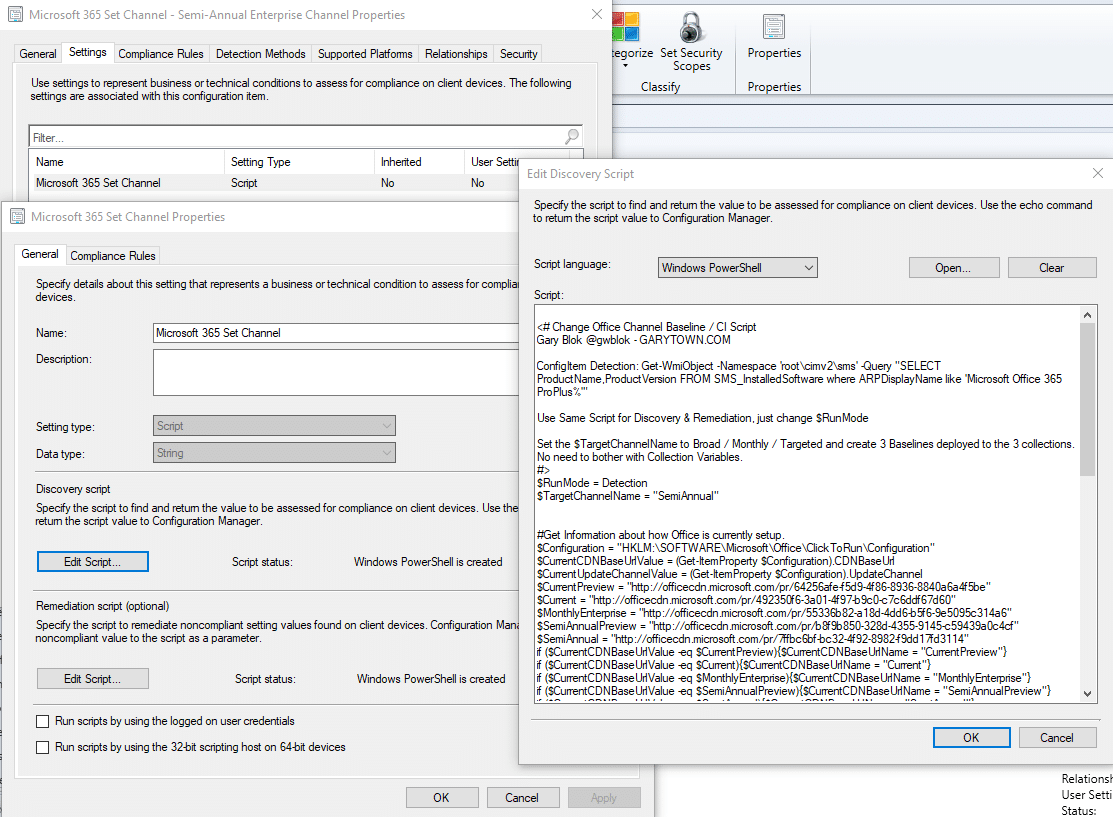Select the inner Compliance Rules tab

coord(113,256)
